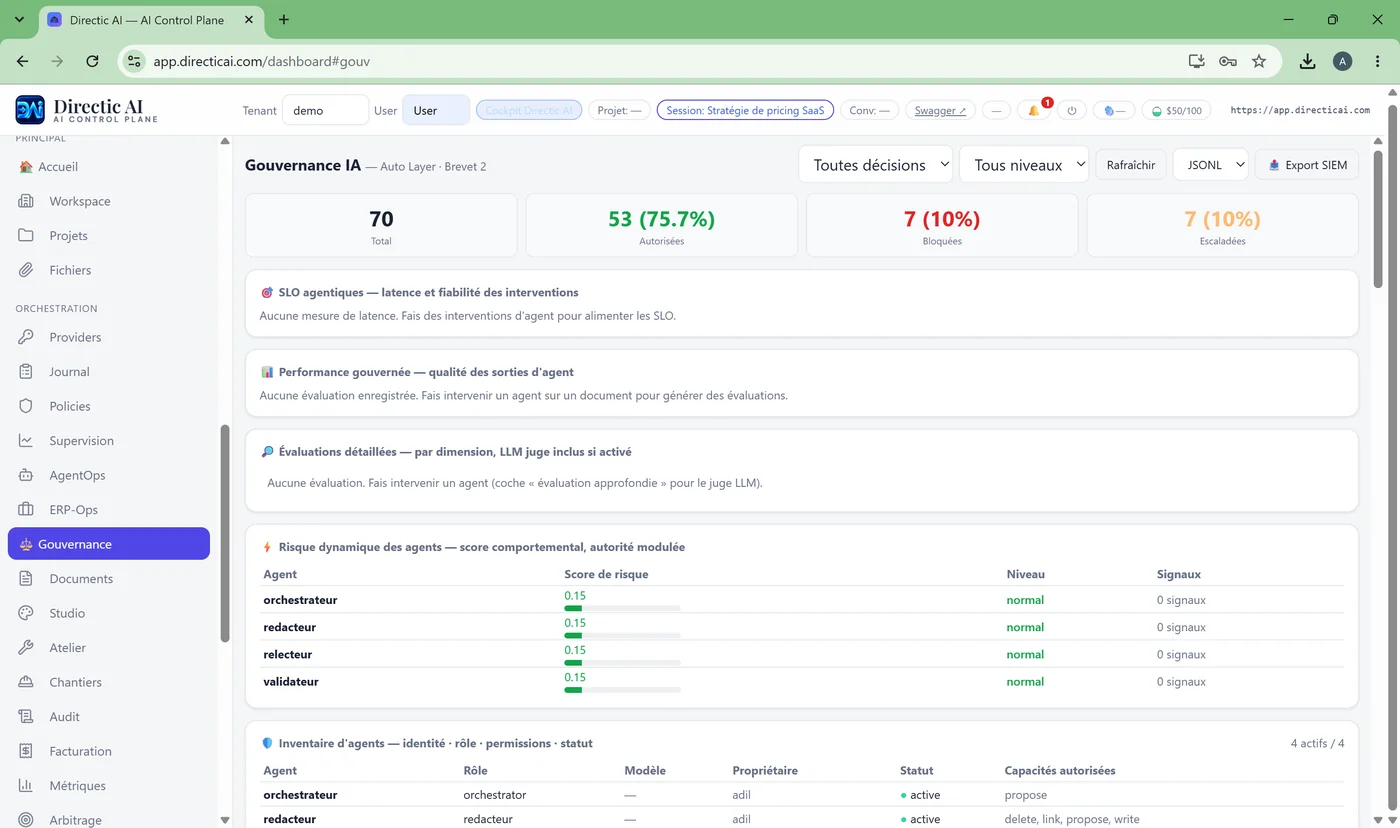Viewport: 1400px width, 828px height.
Task: Click the Rafraîchir button
Action: pos(1131,165)
